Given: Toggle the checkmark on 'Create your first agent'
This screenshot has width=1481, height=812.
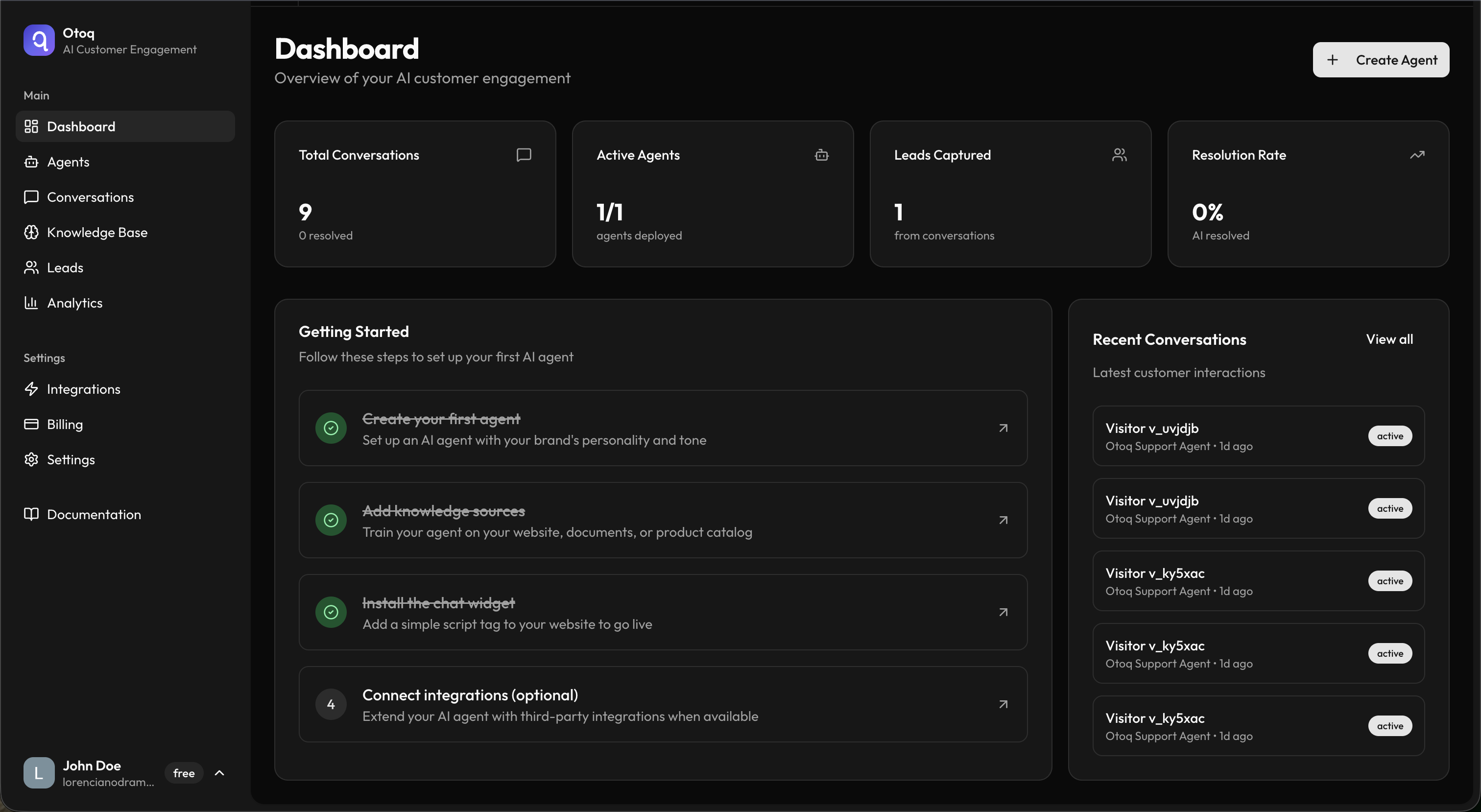Looking at the screenshot, I should coord(331,428).
